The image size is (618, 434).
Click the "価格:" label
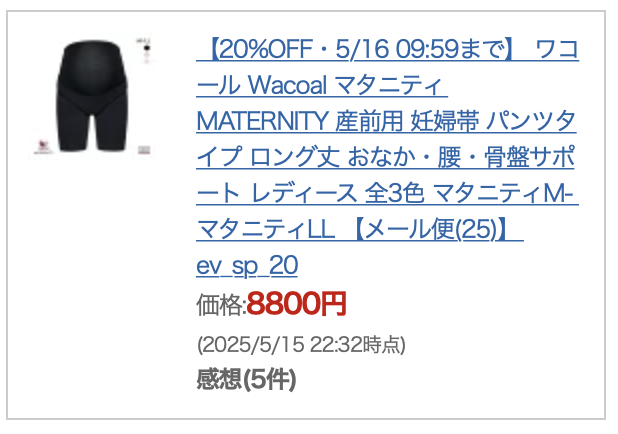[x=222, y=304]
